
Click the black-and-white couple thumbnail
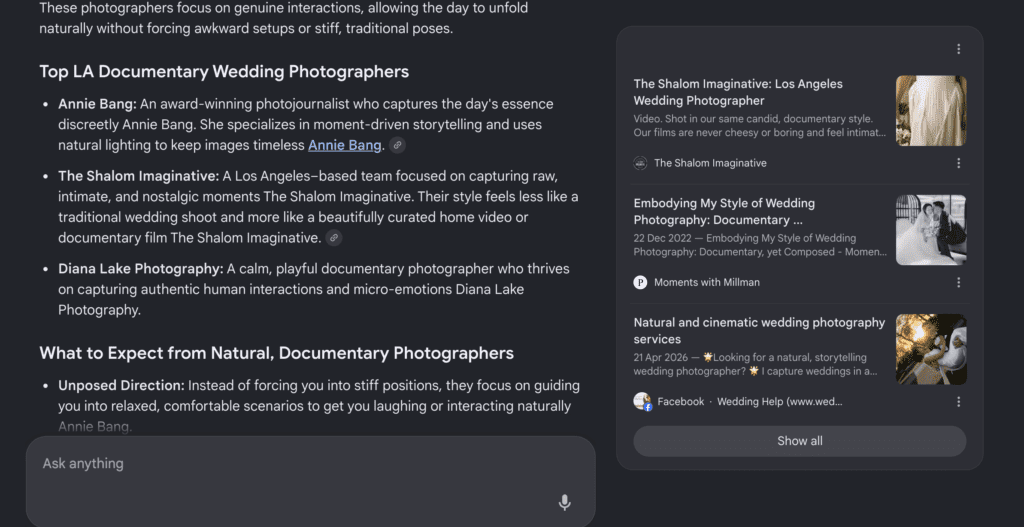(931, 230)
